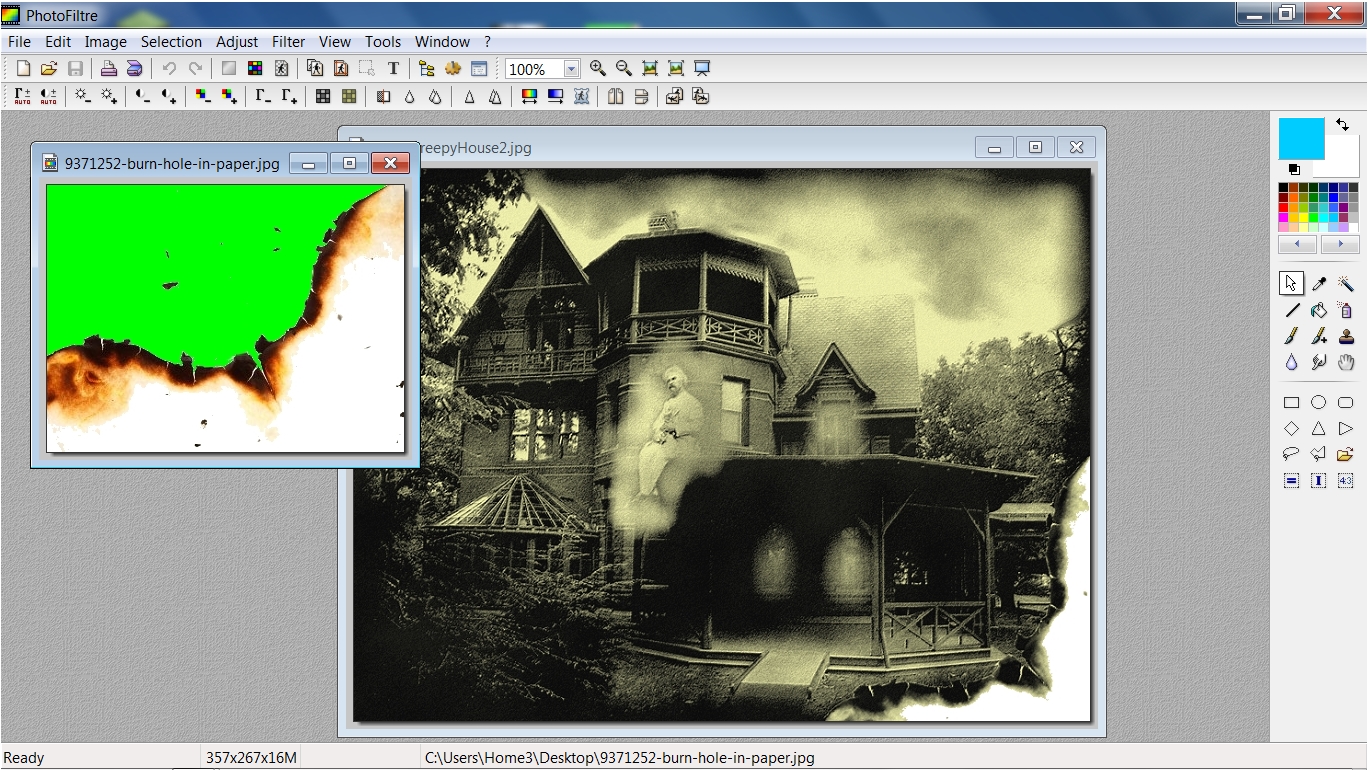The width and height of the screenshot is (1368, 770).
Task: Select the Text tool icon
Action: pyautogui.click(x=393, y=69)
